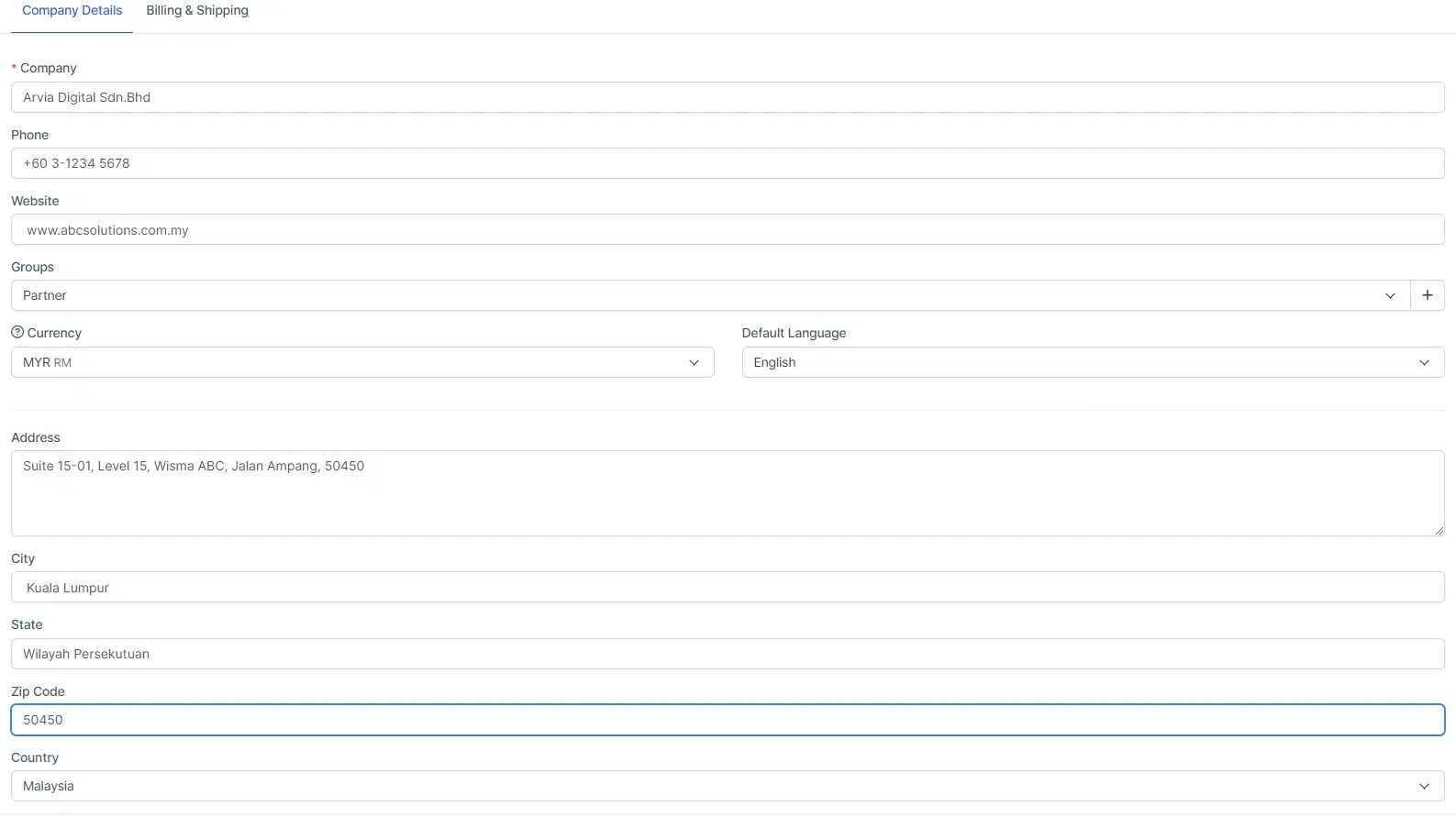Click the Zip Code field 50450
Image resolution: width=1456 pixels, height=817 pixels.
[x=728, y=720]
